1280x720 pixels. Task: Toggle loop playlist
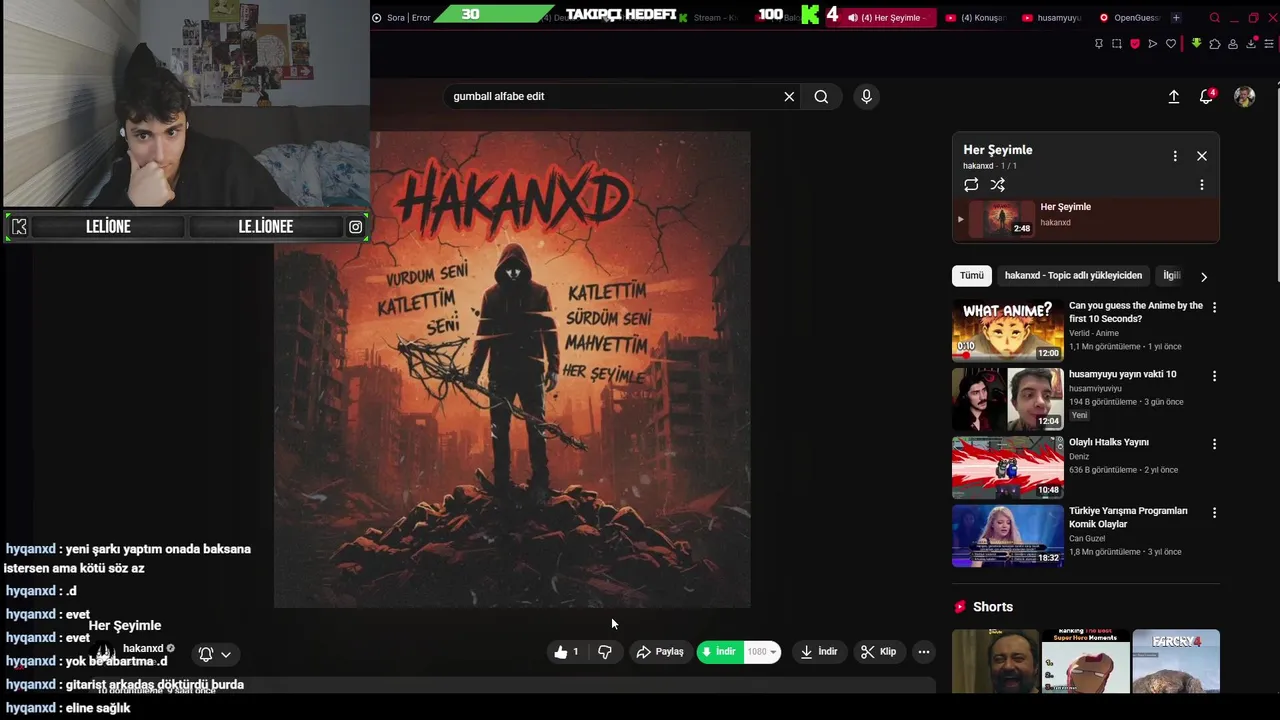click(971, 184)
